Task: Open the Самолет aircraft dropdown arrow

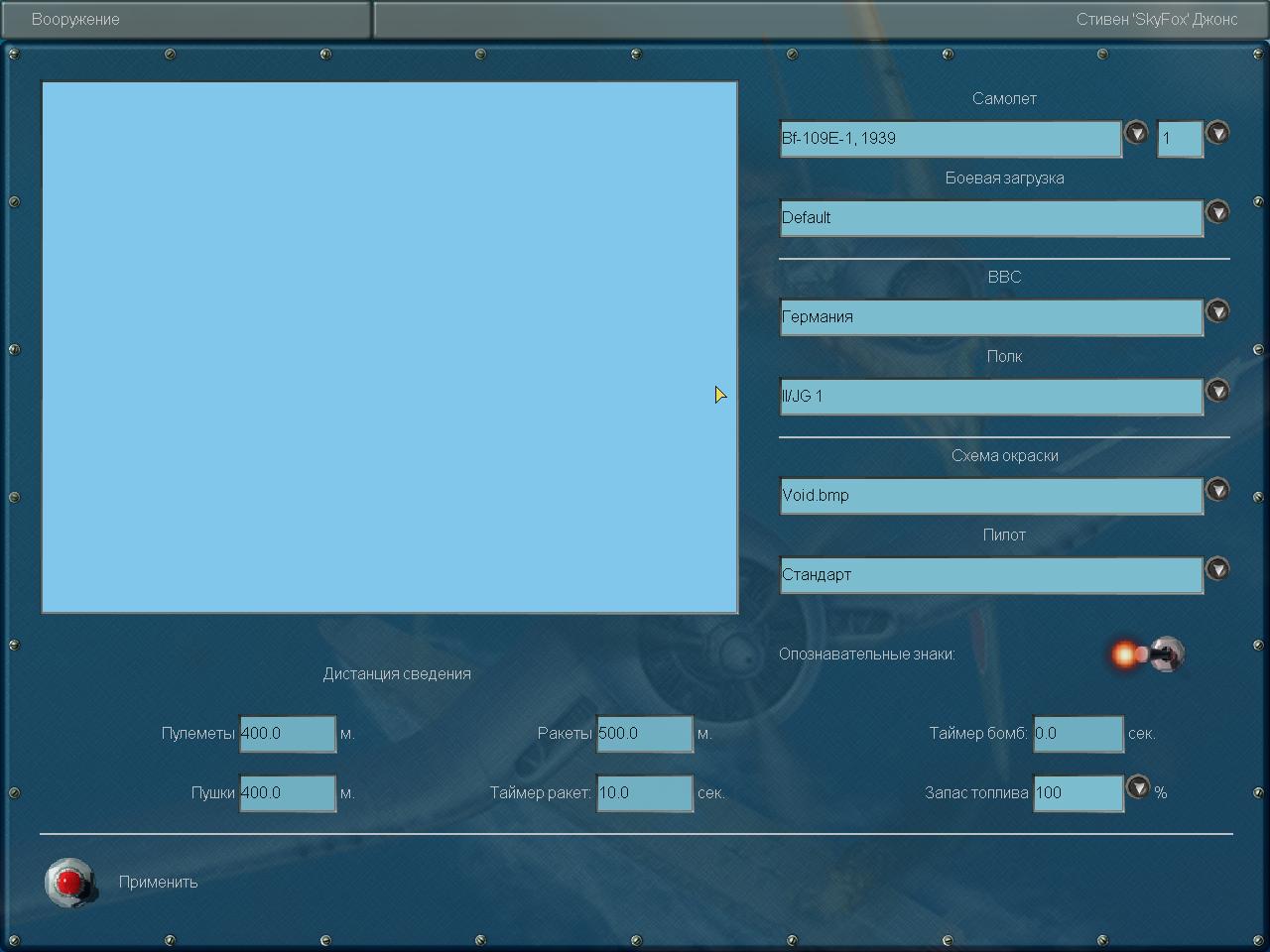Action: [1136, 132]
